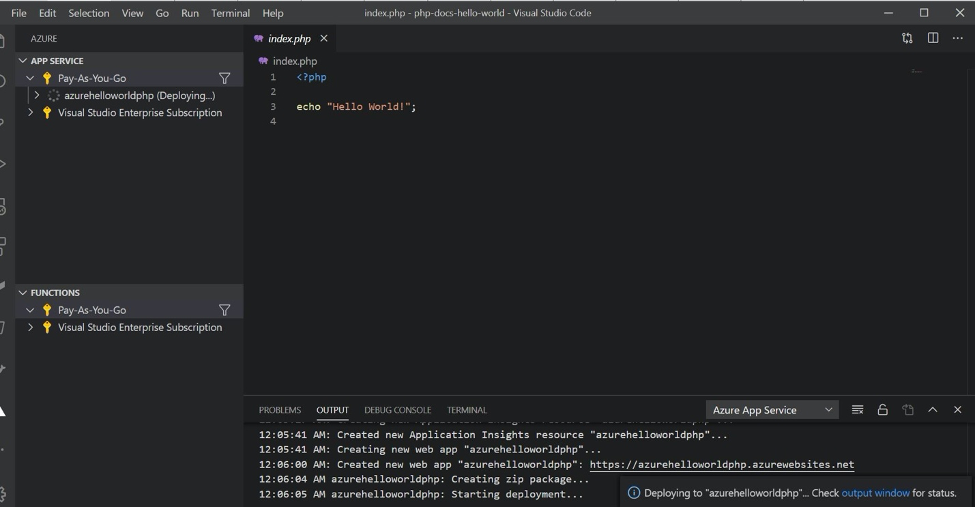Click the editor minimap preview
This screenshot has height=508, width=977.
[916, 71]
